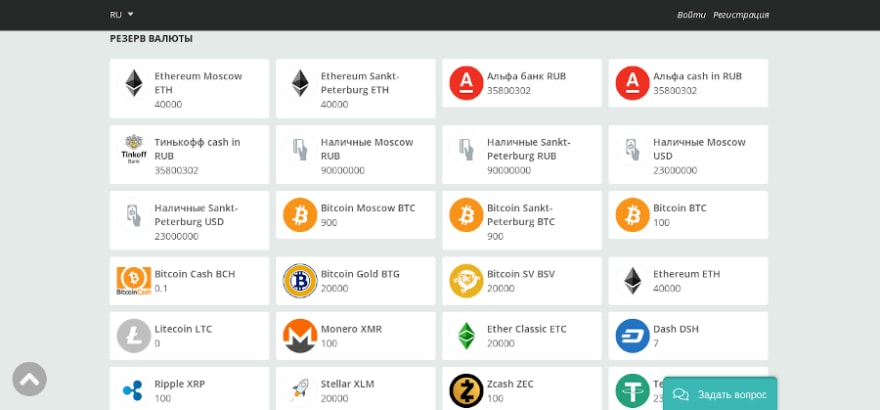This screenshot has width=880, height=410.
Task: Click the scroll-to-top arrow button
Action: point(29,379)
